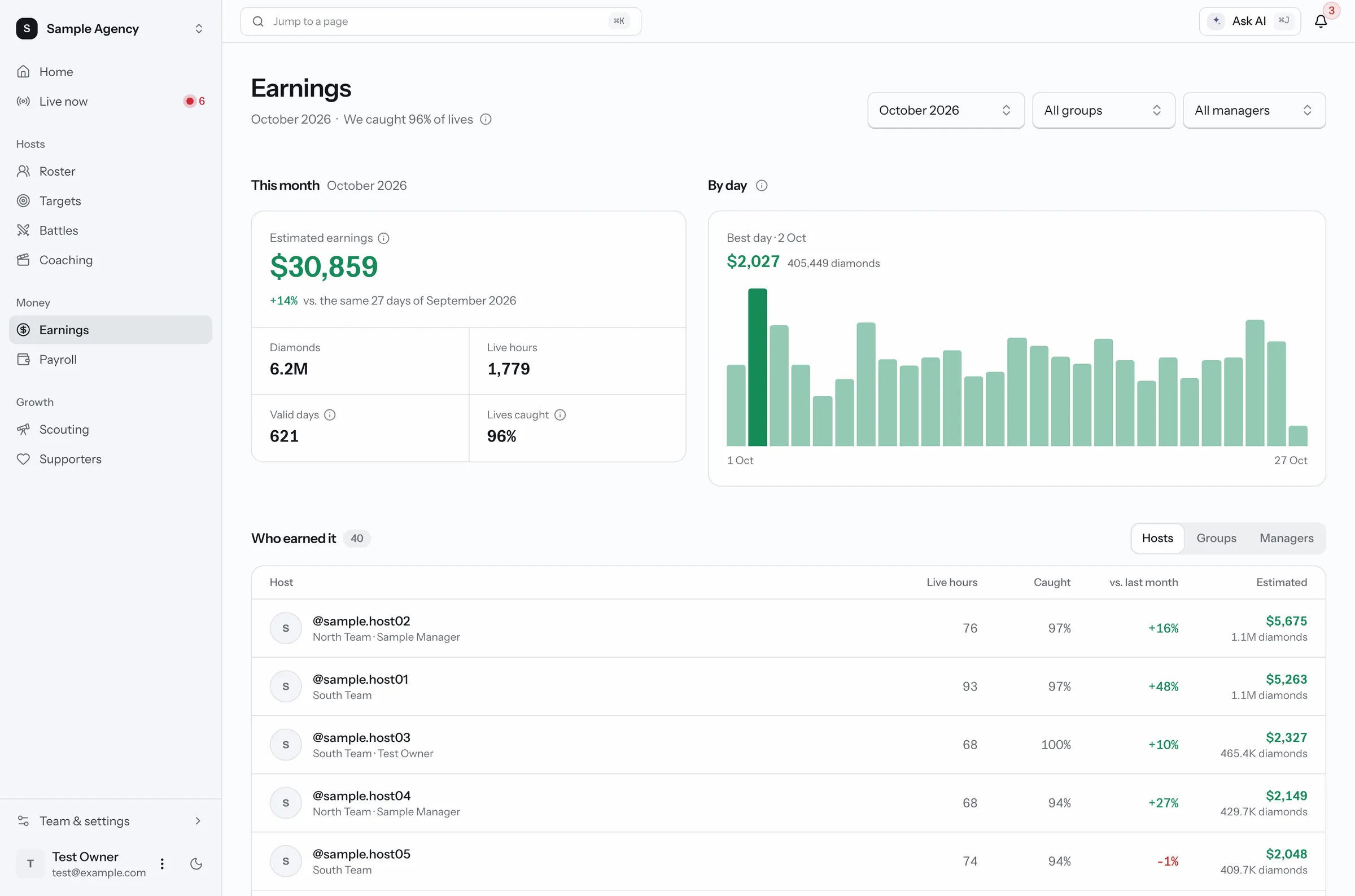
Task: Sort by vs. last month column header
Action: point(1144,582)
